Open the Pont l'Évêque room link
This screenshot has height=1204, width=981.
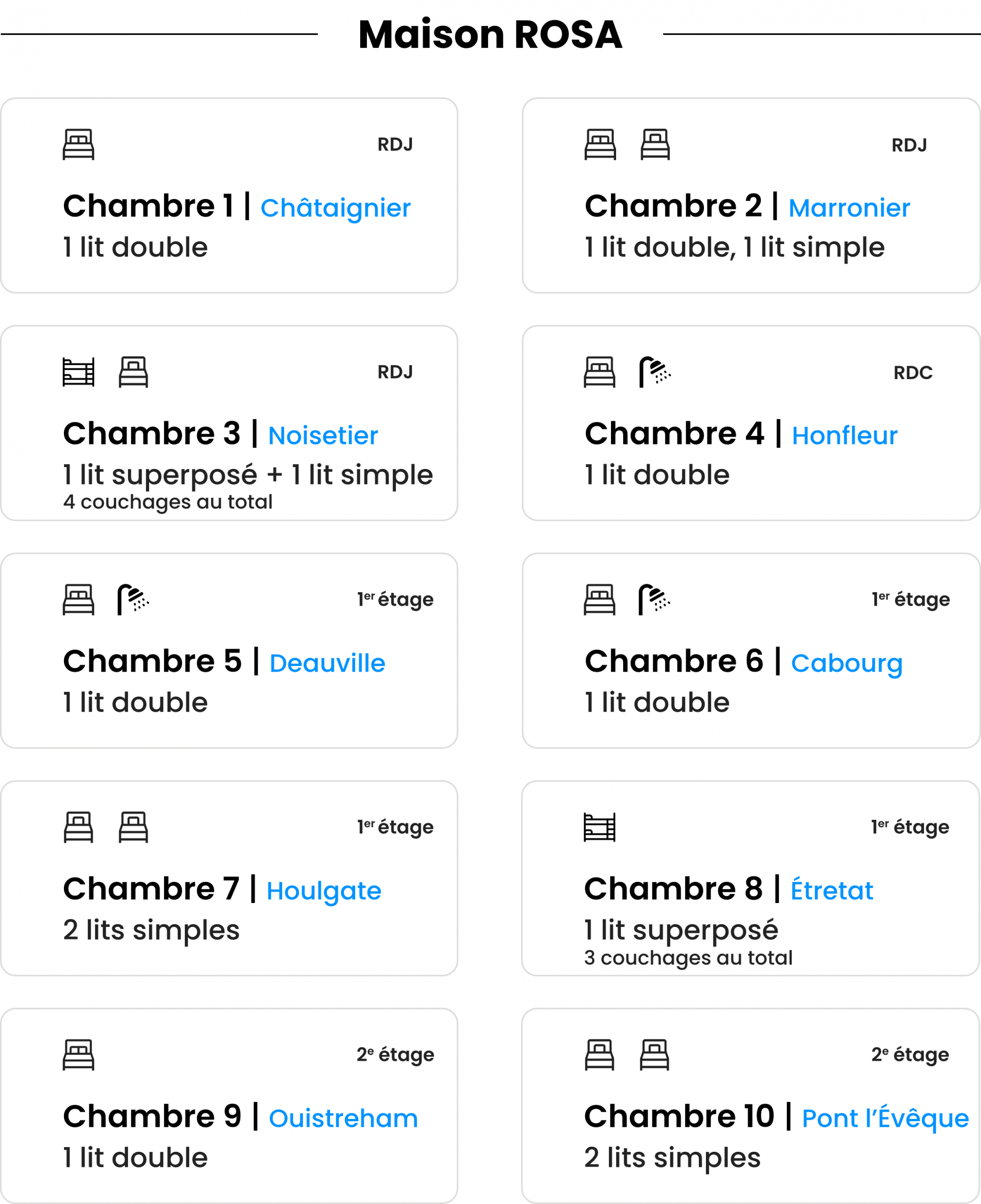[x=885, y=1118]
